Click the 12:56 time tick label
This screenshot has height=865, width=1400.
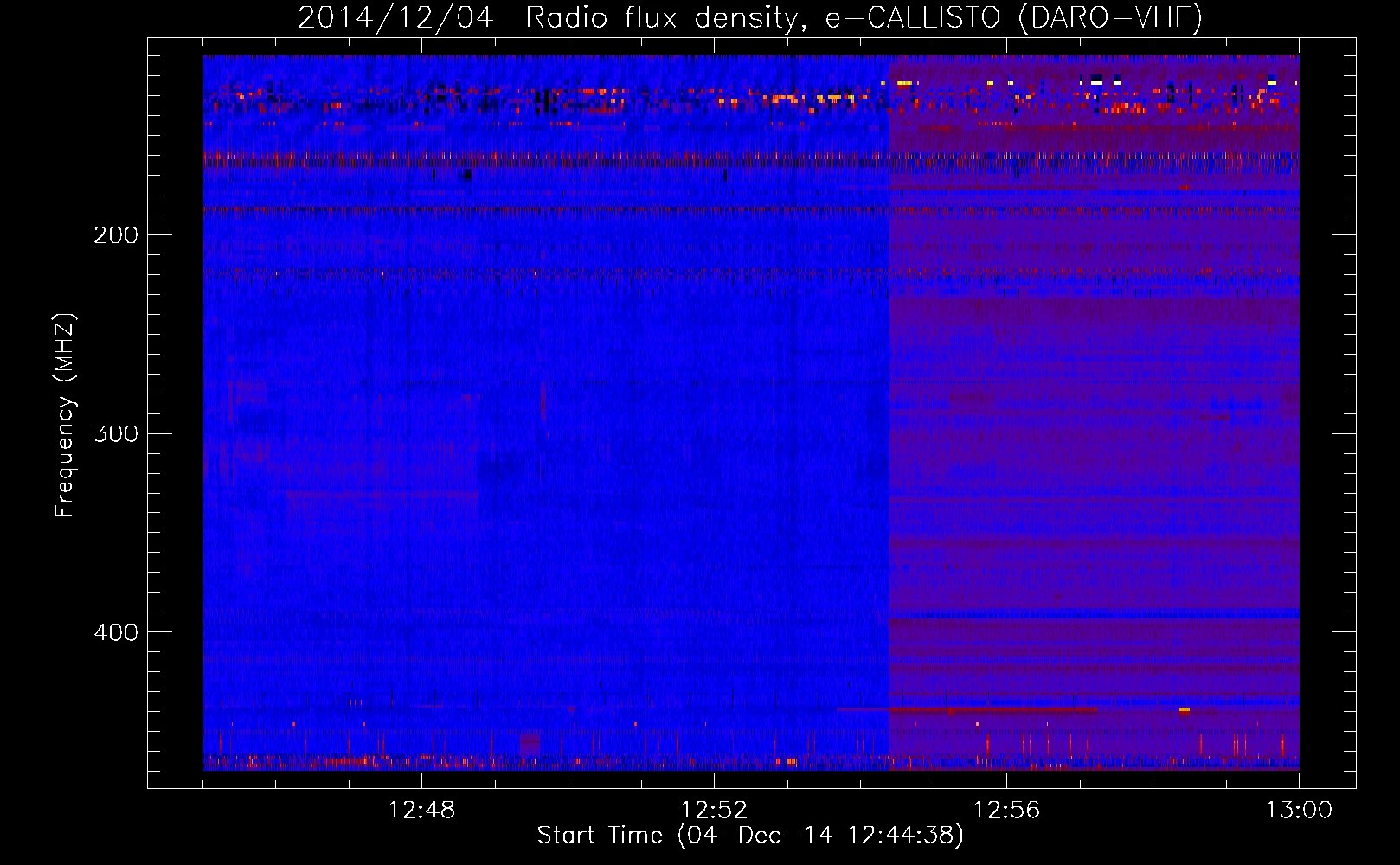pos(1006,811)
